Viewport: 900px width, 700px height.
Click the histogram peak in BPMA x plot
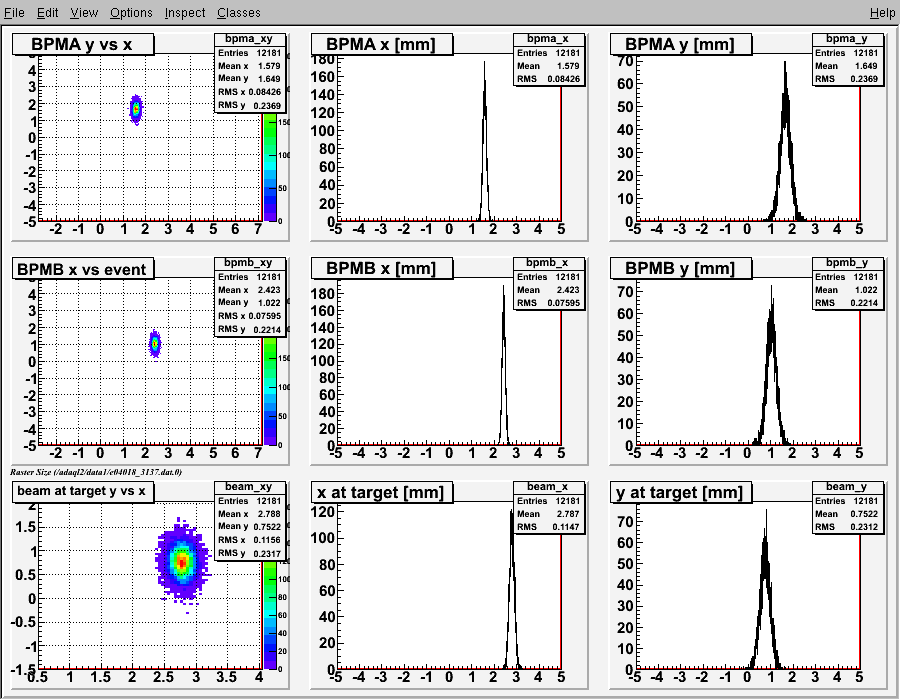[x=484, y=63]
